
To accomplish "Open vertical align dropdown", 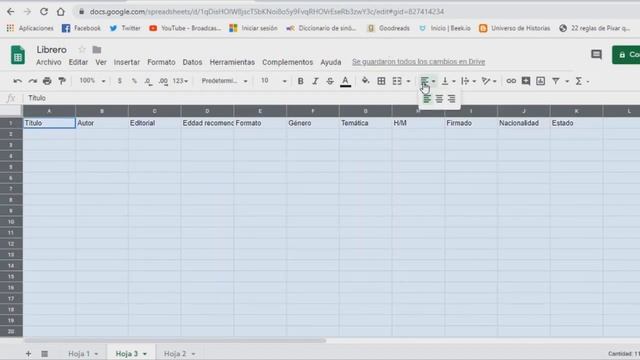I will [x=448, y=81].
